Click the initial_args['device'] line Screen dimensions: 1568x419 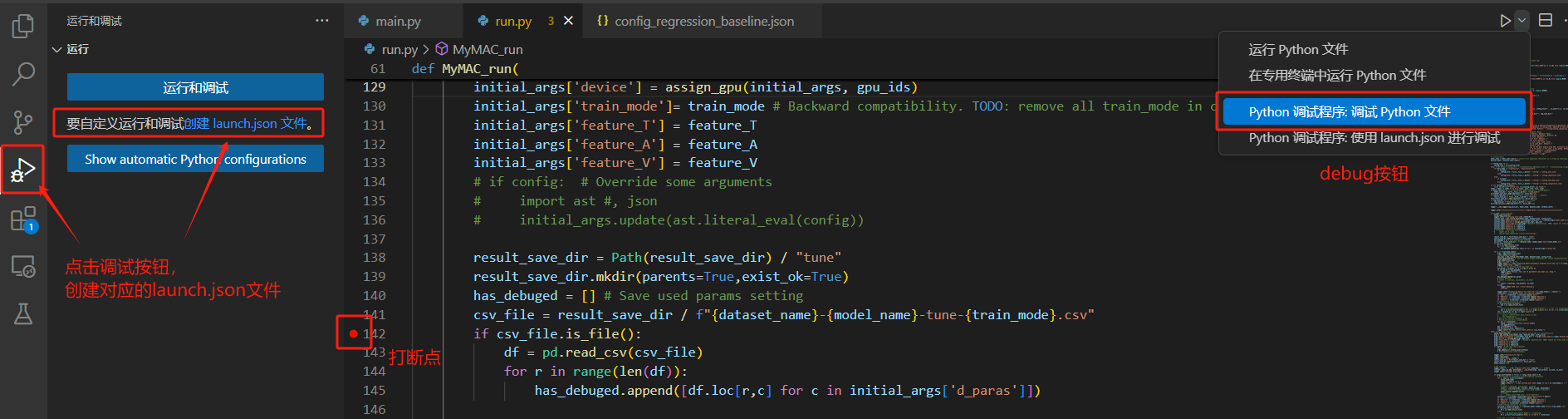pyautogui.click(x=695, y=87)
